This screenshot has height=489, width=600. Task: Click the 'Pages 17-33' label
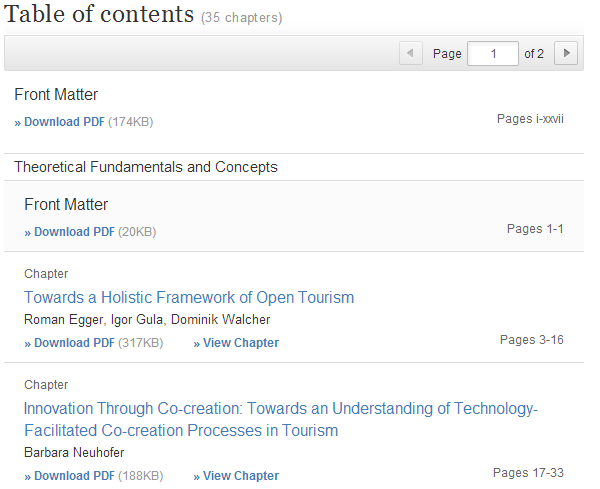(528, 473)
